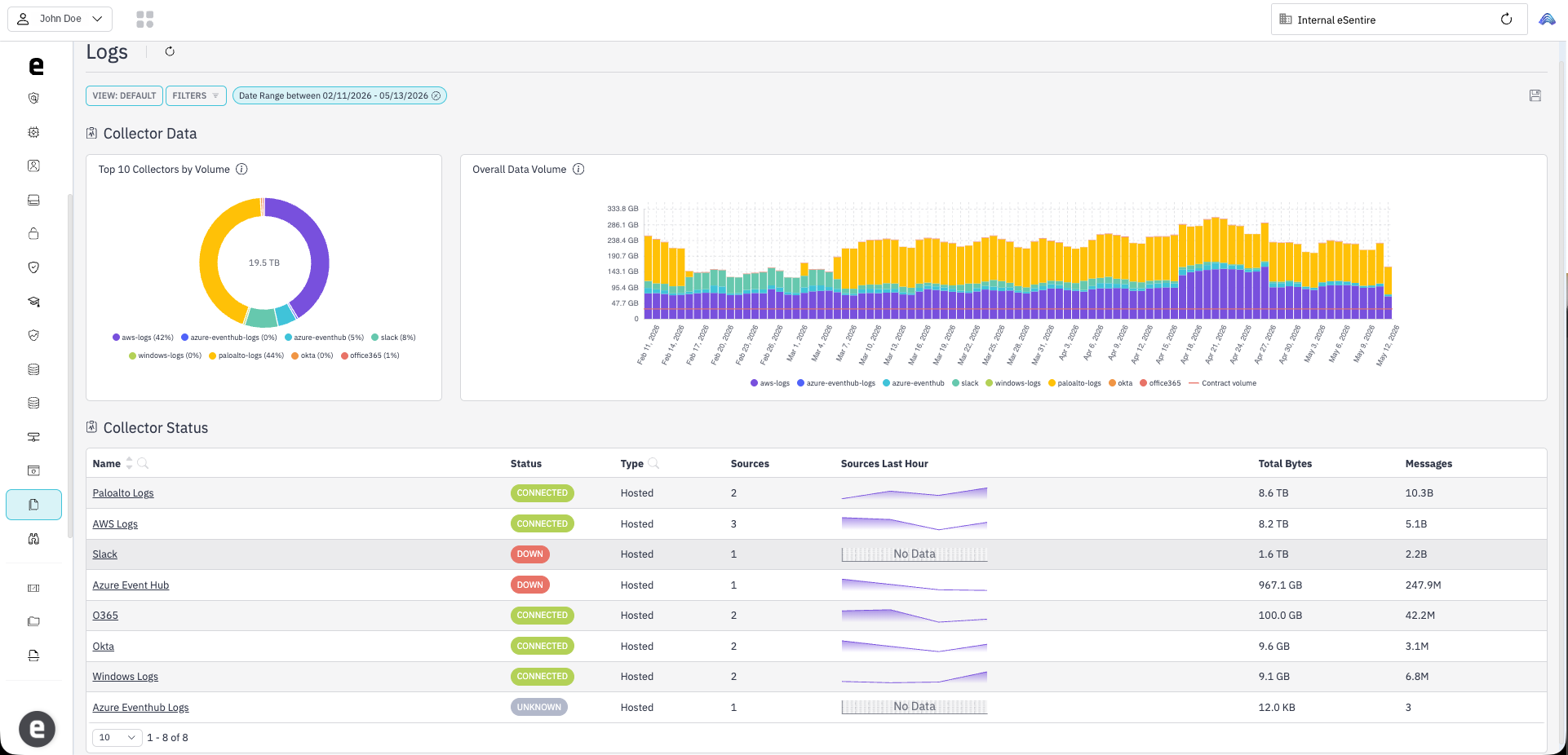
Task: Click the VIEW: DEFAULT button
Action: click(x=124, y=96)
